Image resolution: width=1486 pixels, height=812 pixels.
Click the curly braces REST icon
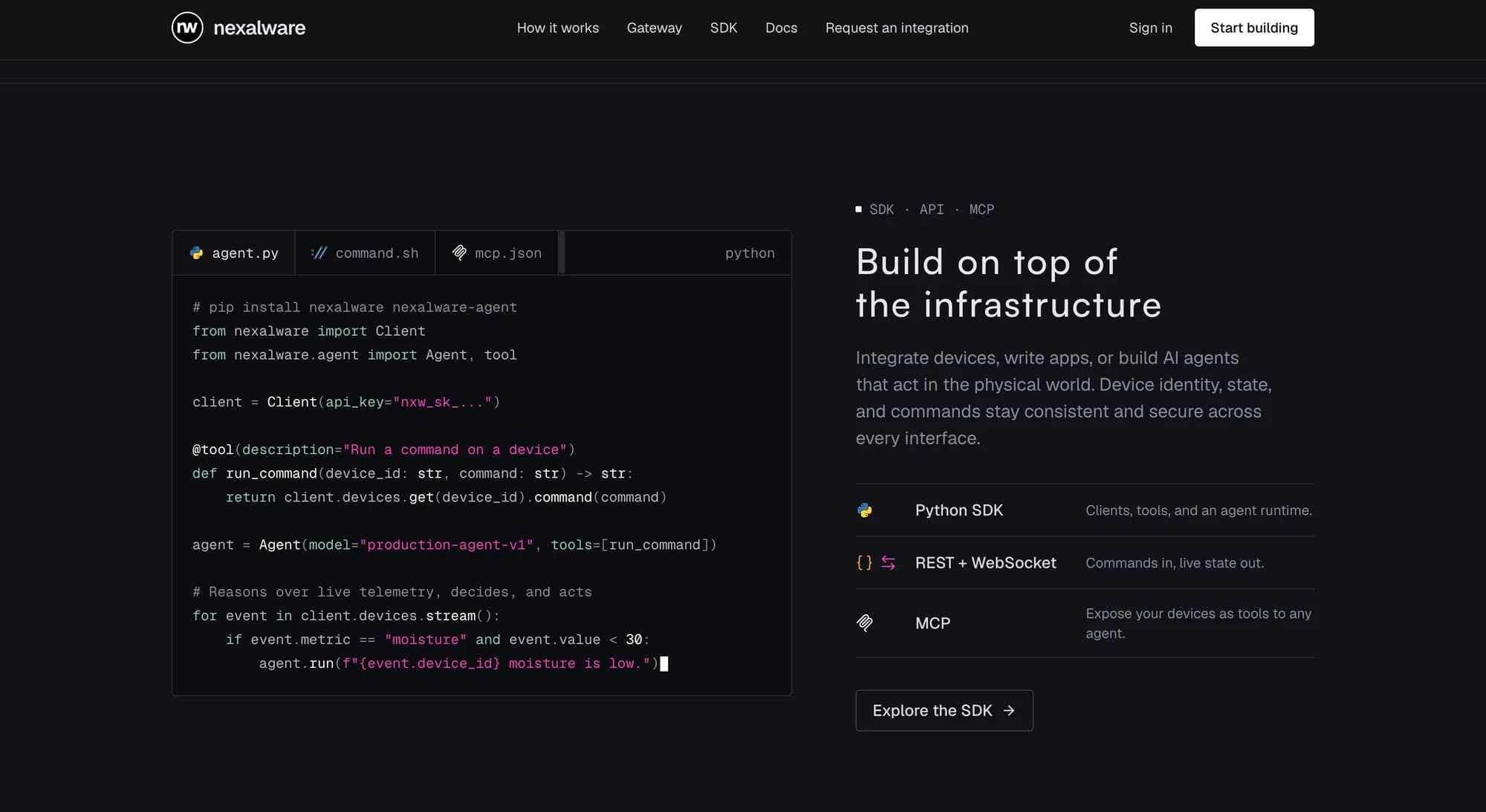pyautogui.click(x=864, y=563)
